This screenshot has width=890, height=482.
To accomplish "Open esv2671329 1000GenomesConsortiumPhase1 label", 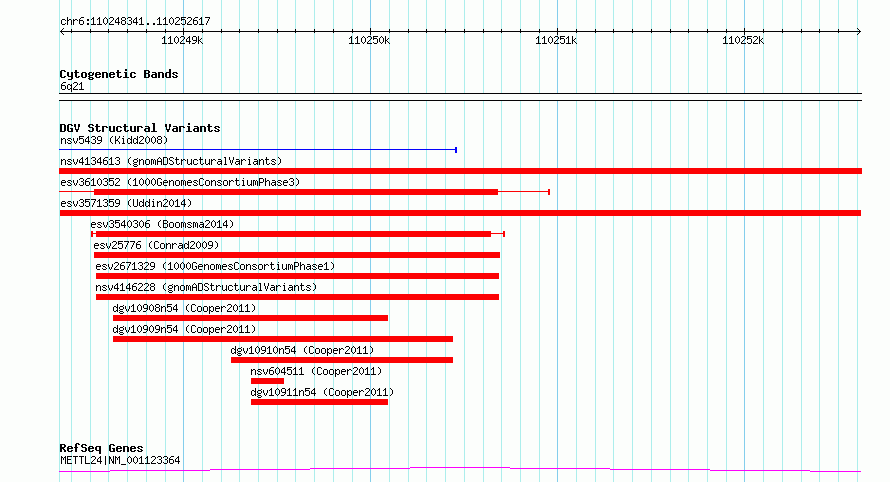I will pos(215,266).
